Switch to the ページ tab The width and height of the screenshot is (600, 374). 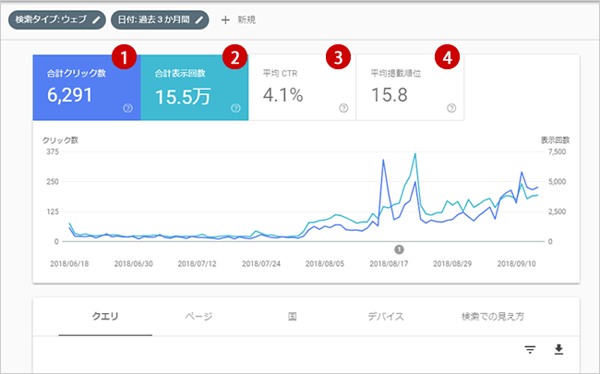(x=199, y=317)
